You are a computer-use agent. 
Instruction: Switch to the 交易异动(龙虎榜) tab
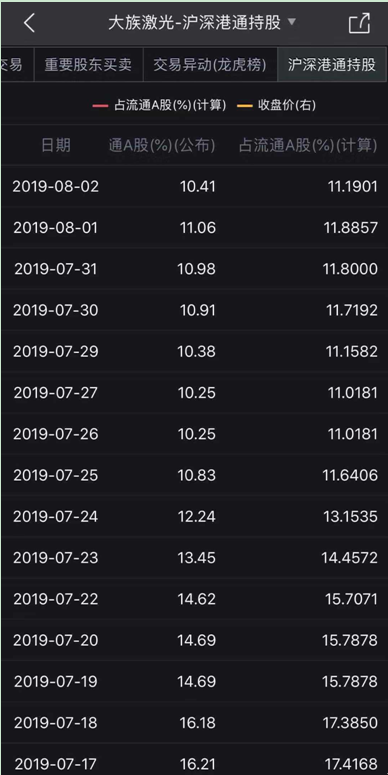tap(210, 64)
